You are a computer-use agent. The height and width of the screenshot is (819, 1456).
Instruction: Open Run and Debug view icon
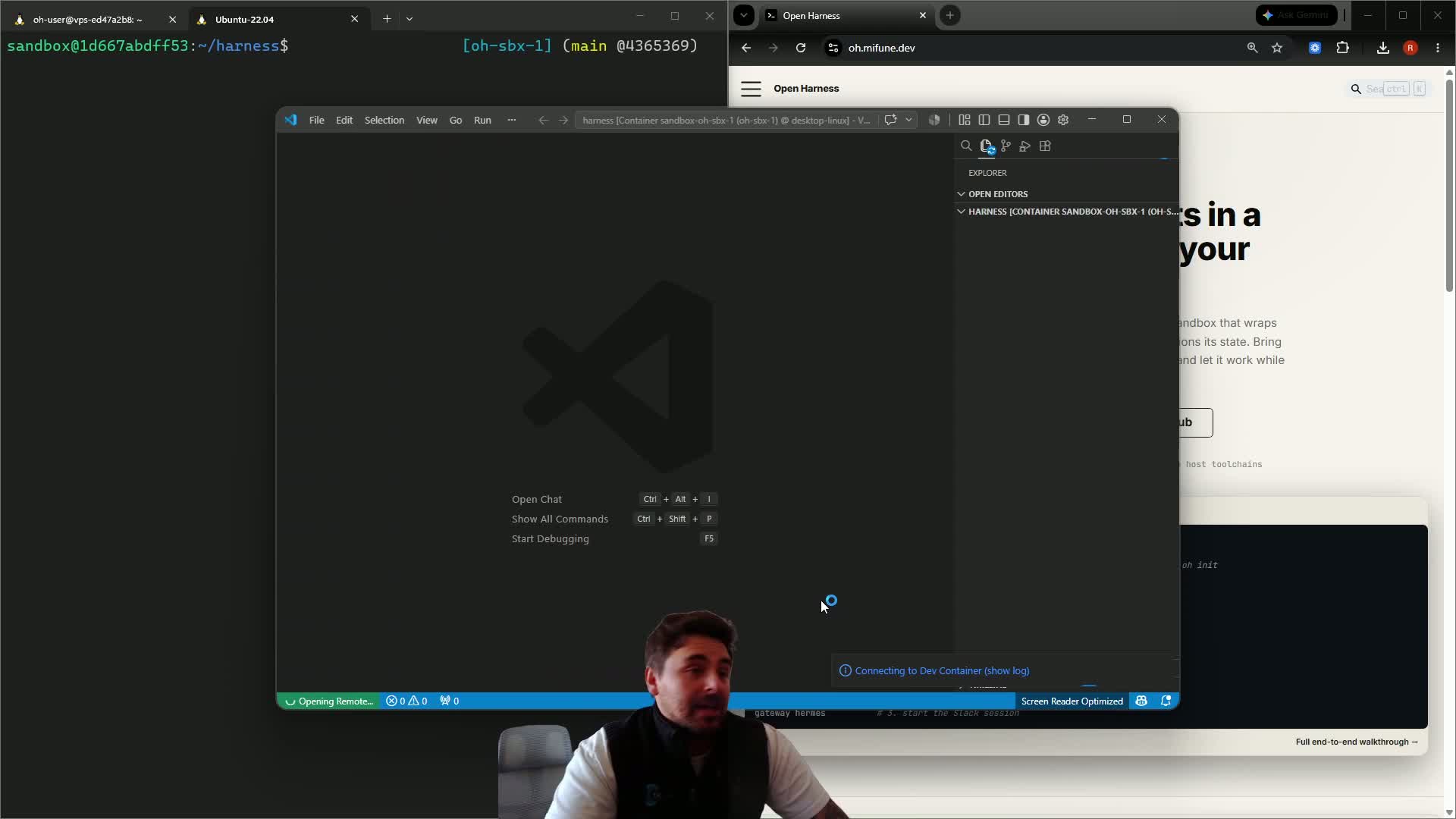click(x=1025, y=146)
